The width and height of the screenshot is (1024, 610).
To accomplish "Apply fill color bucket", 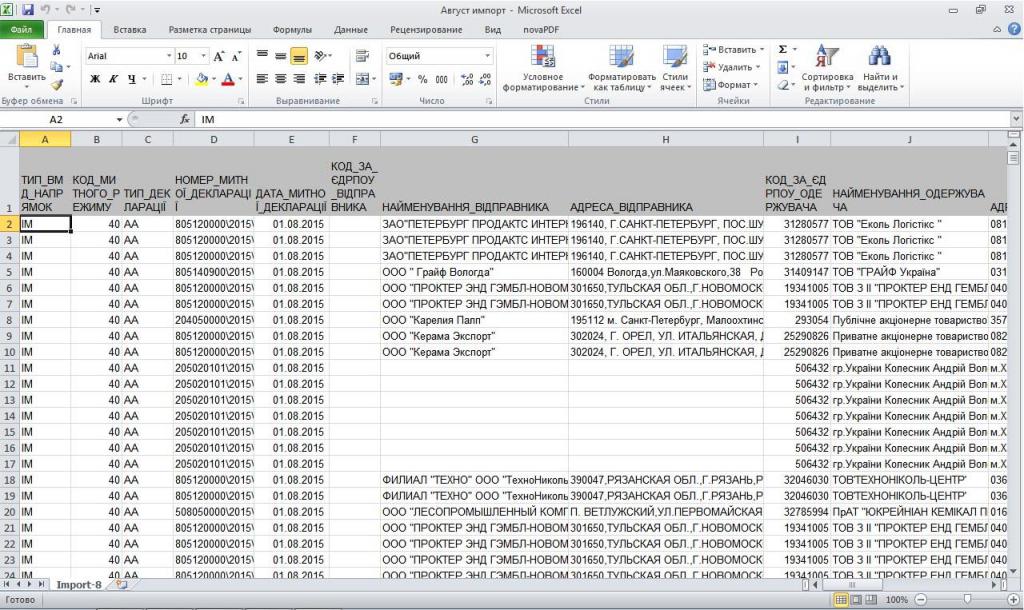I will pos(201,79).
